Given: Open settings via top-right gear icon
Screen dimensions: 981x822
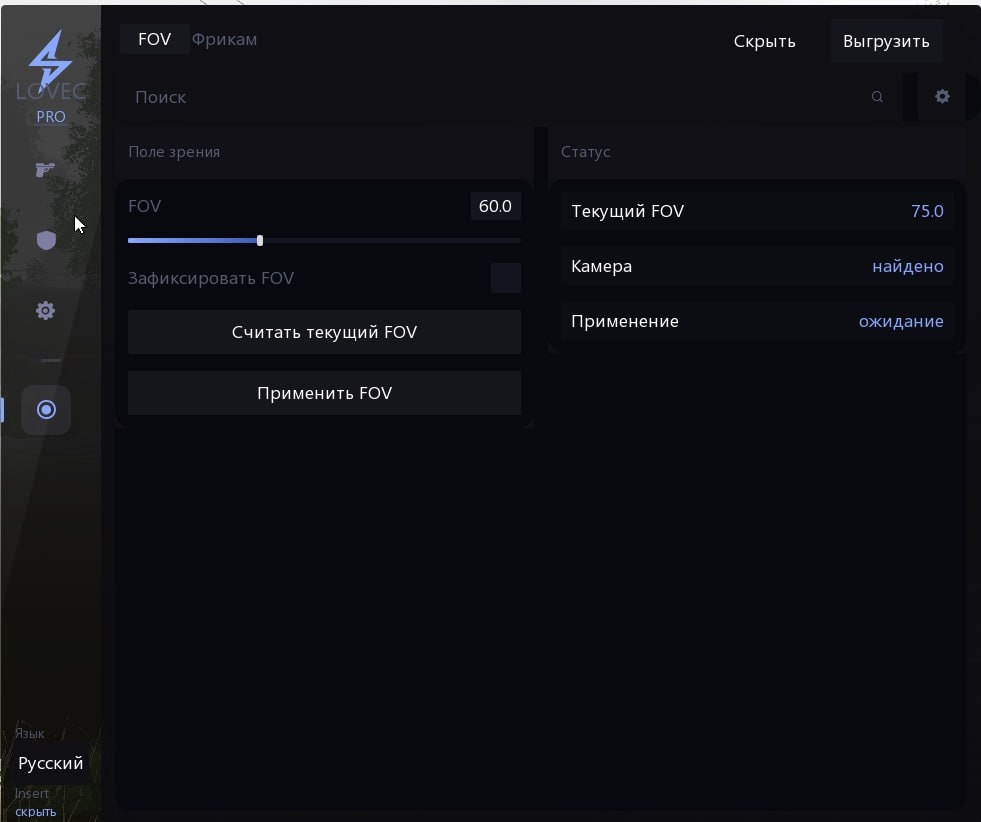Looking at the screenshot, I should tap(942, 97).
